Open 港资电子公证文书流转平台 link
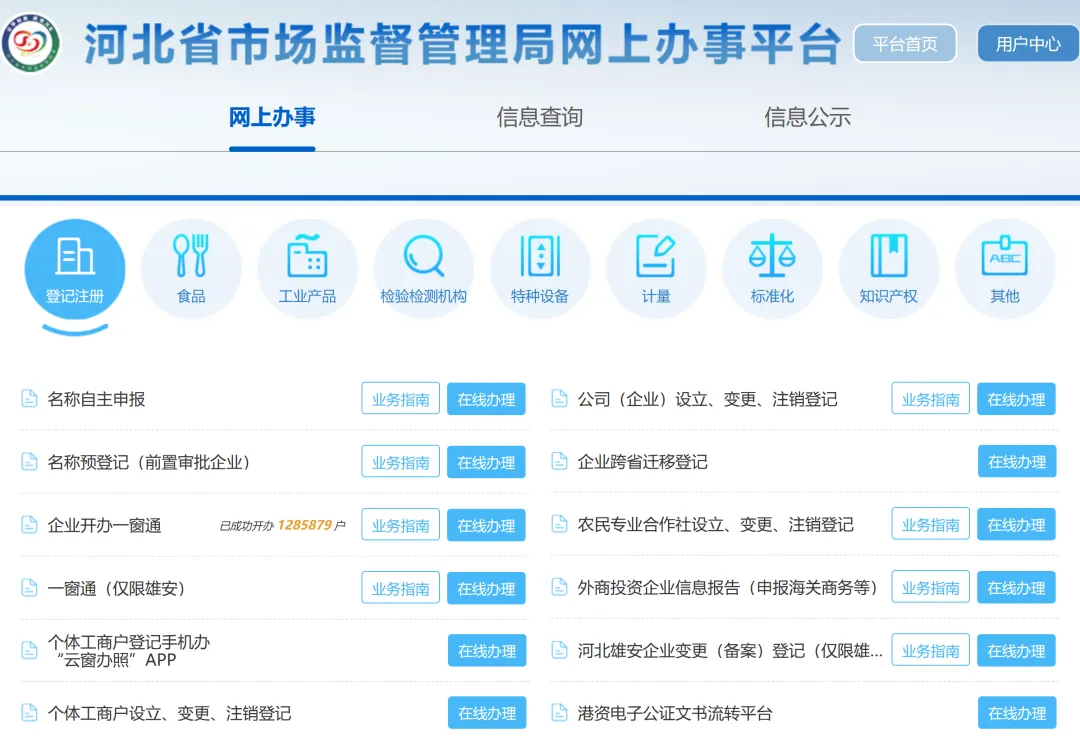This screenshot has height=736, width=1080. point(675,713)
